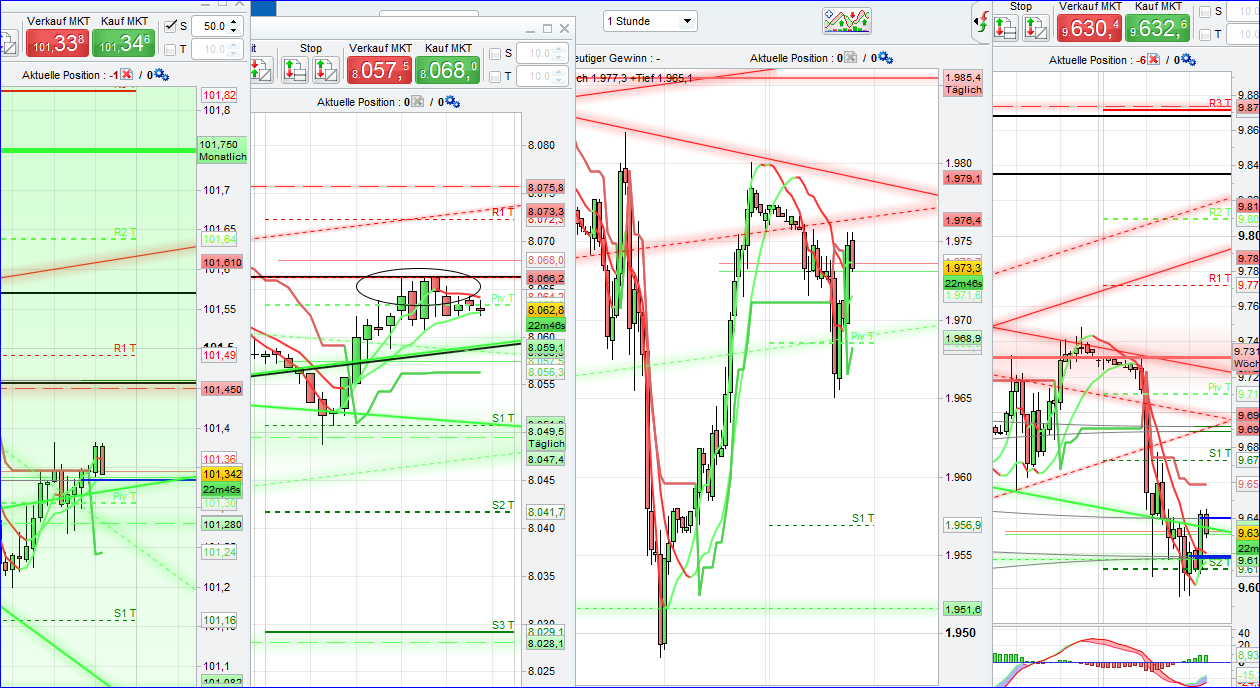Open position settings via gear icon in left panel
This screenshot has width=1260, height=688.
[159, 74]
